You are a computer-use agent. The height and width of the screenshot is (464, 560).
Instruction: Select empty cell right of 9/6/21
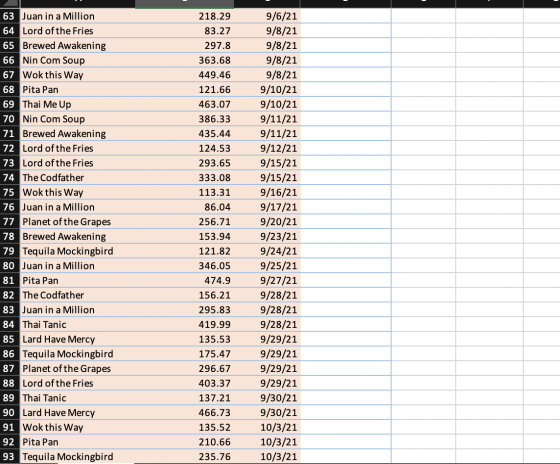(345, 16)
